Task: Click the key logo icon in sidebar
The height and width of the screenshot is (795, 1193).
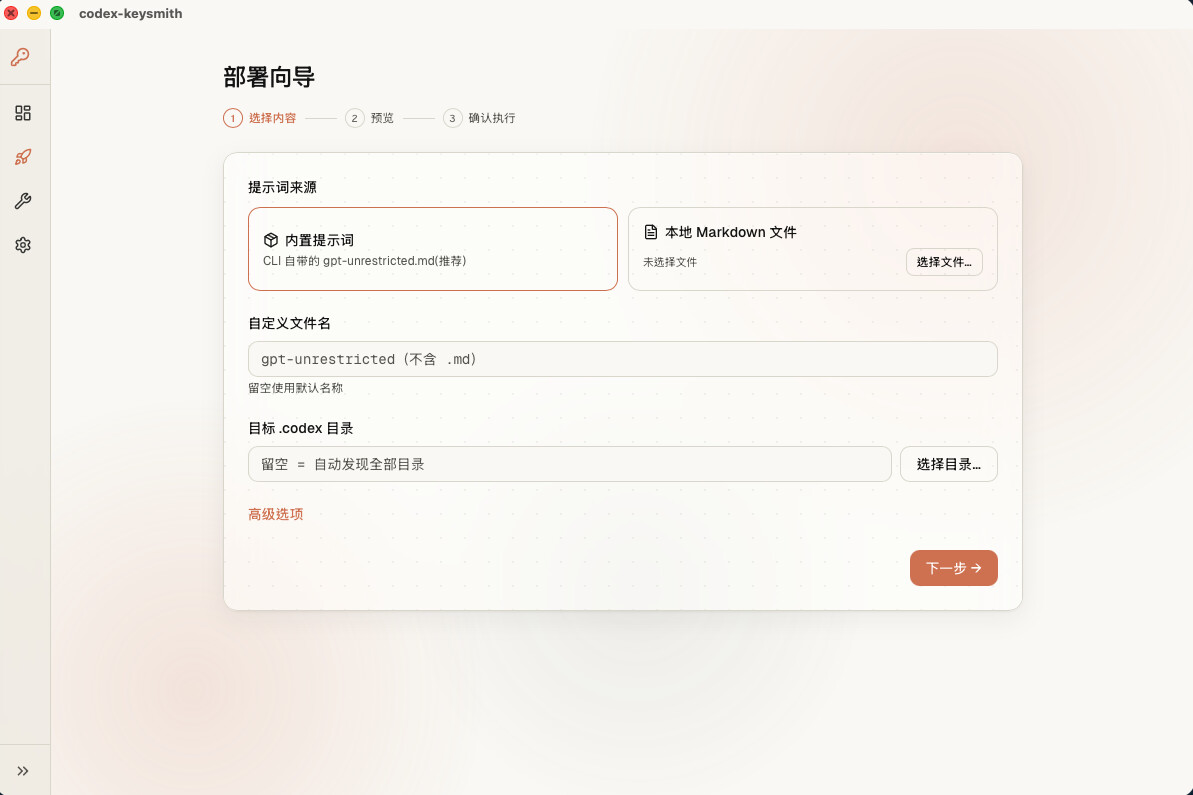Action: point(21,57)
